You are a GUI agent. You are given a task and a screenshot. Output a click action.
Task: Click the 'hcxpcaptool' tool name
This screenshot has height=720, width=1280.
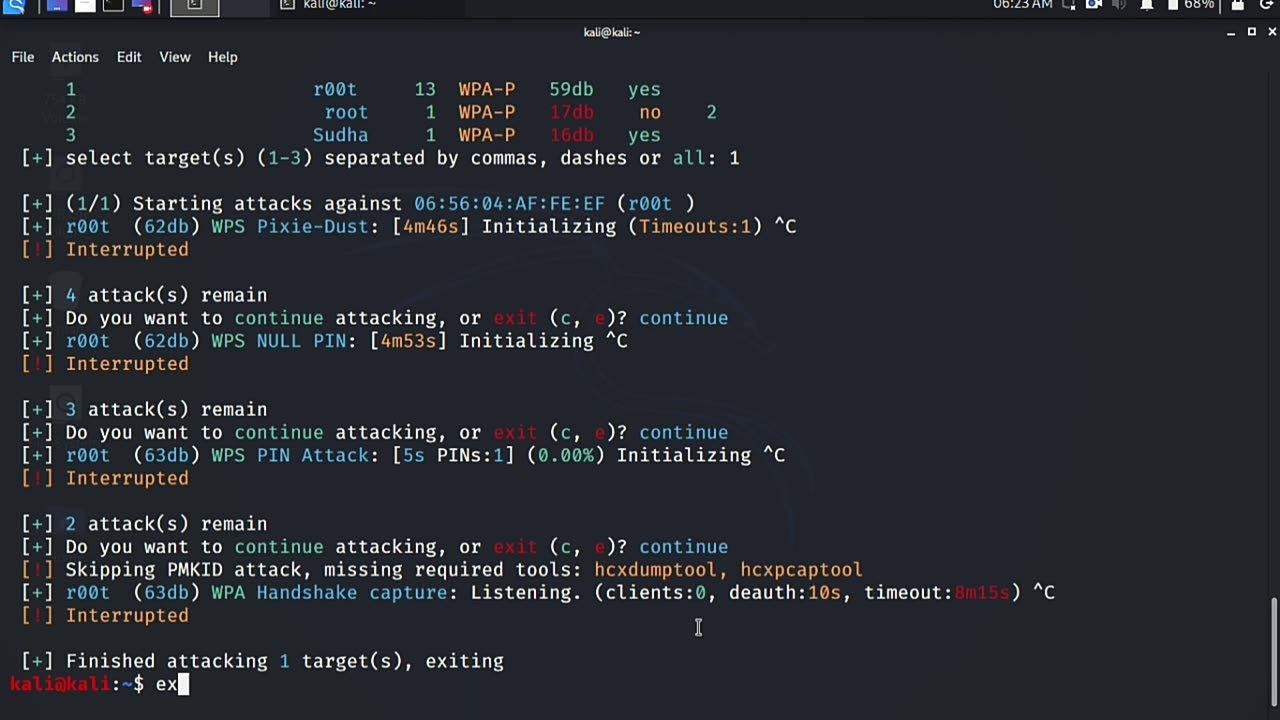point(801,570)
